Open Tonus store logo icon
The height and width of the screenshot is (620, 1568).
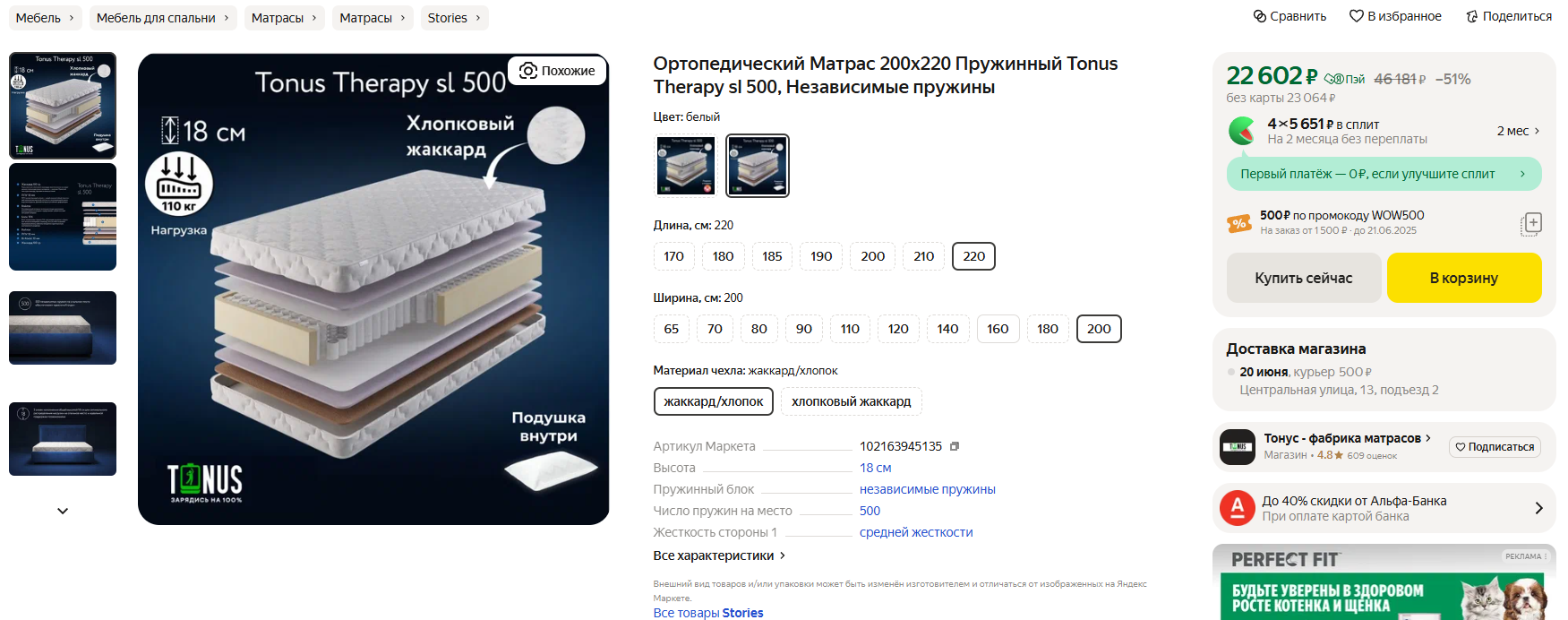pyautogui.click(x=1238, y=446)
